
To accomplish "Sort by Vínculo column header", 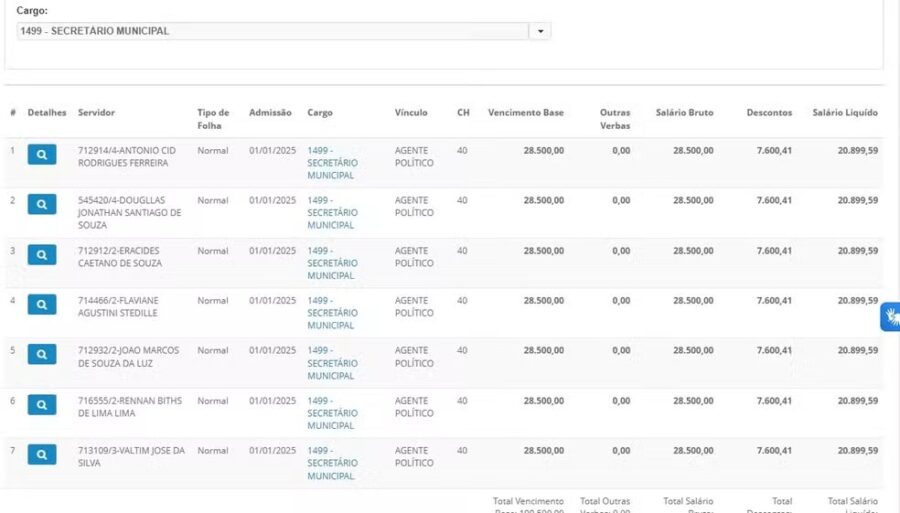I will [411, 113].
